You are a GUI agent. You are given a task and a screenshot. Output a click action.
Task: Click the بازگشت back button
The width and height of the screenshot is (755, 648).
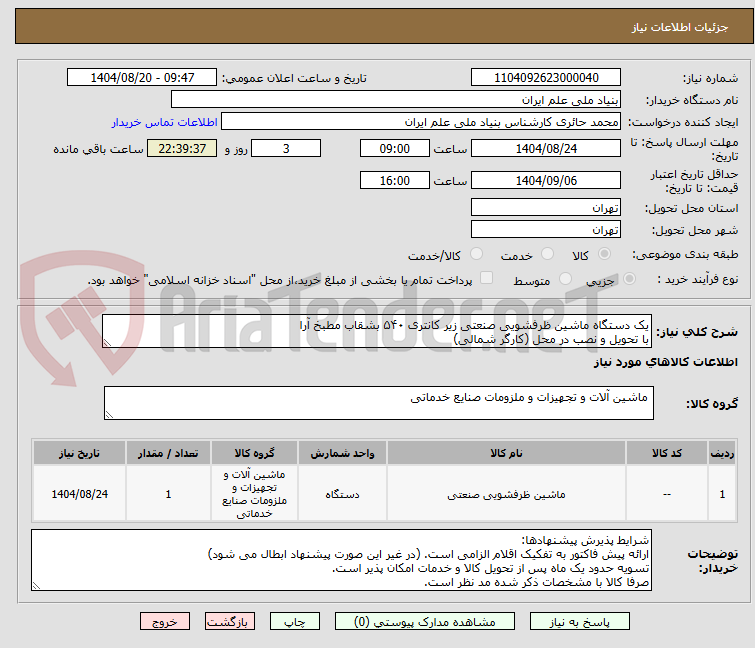pyautogui.click(x=229, y=622)
